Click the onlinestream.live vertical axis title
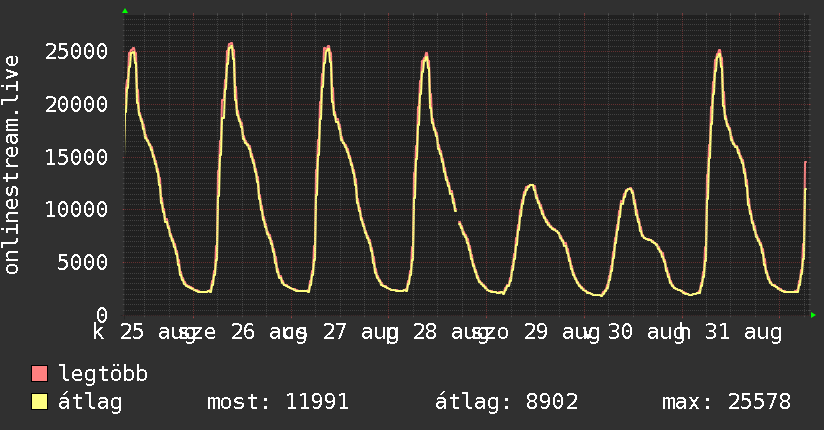The width and height of the screenshot is (824, 430). (x=11, y=165)
